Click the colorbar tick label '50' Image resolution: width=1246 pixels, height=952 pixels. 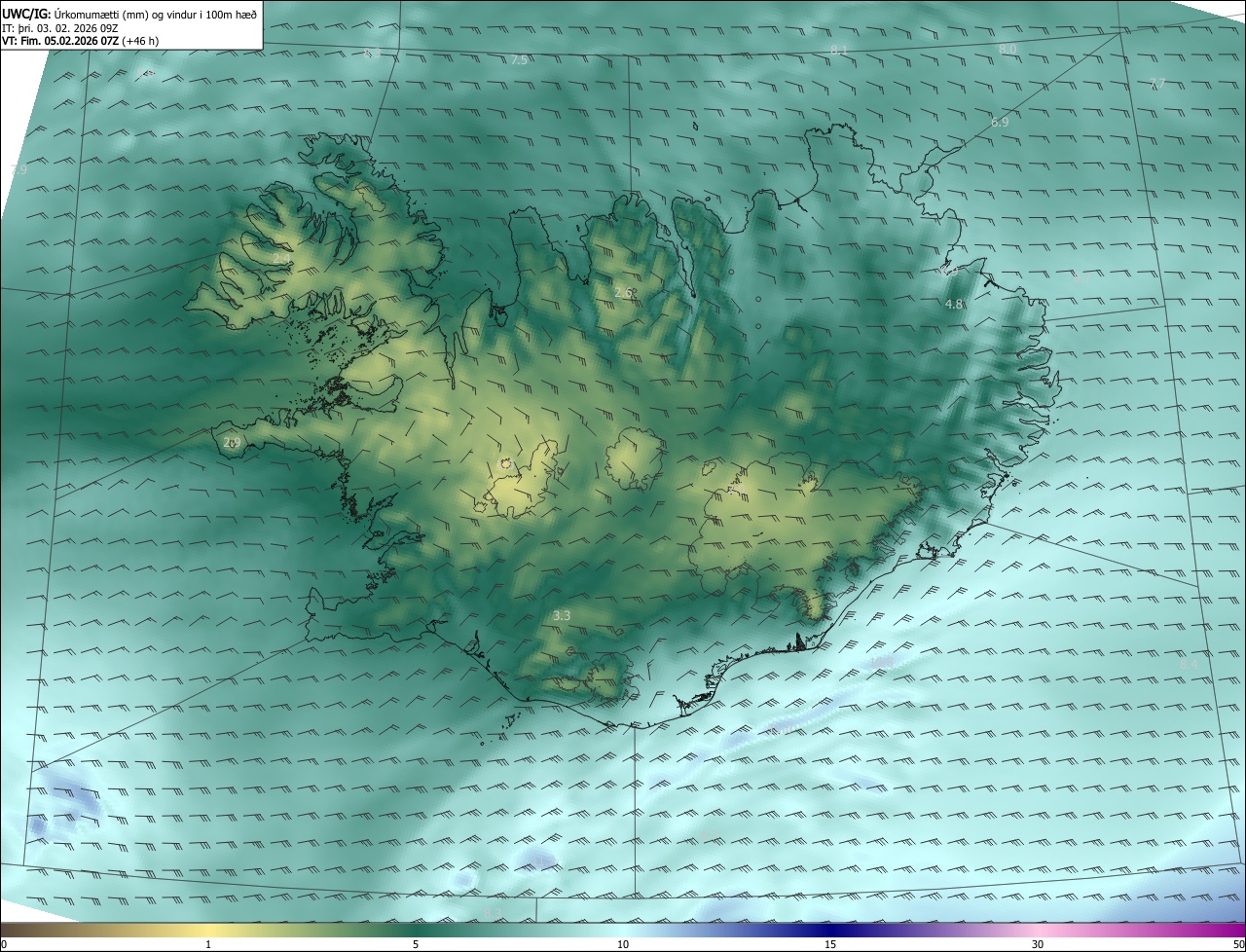(x=1239, y=944)
